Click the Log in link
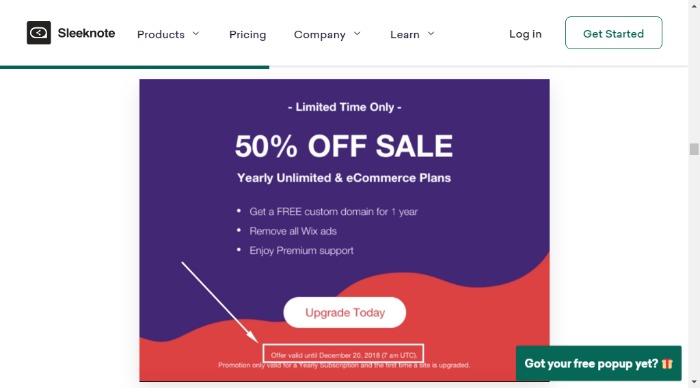The width and height of the screenshot is (700, 388). tap(525, 34)
